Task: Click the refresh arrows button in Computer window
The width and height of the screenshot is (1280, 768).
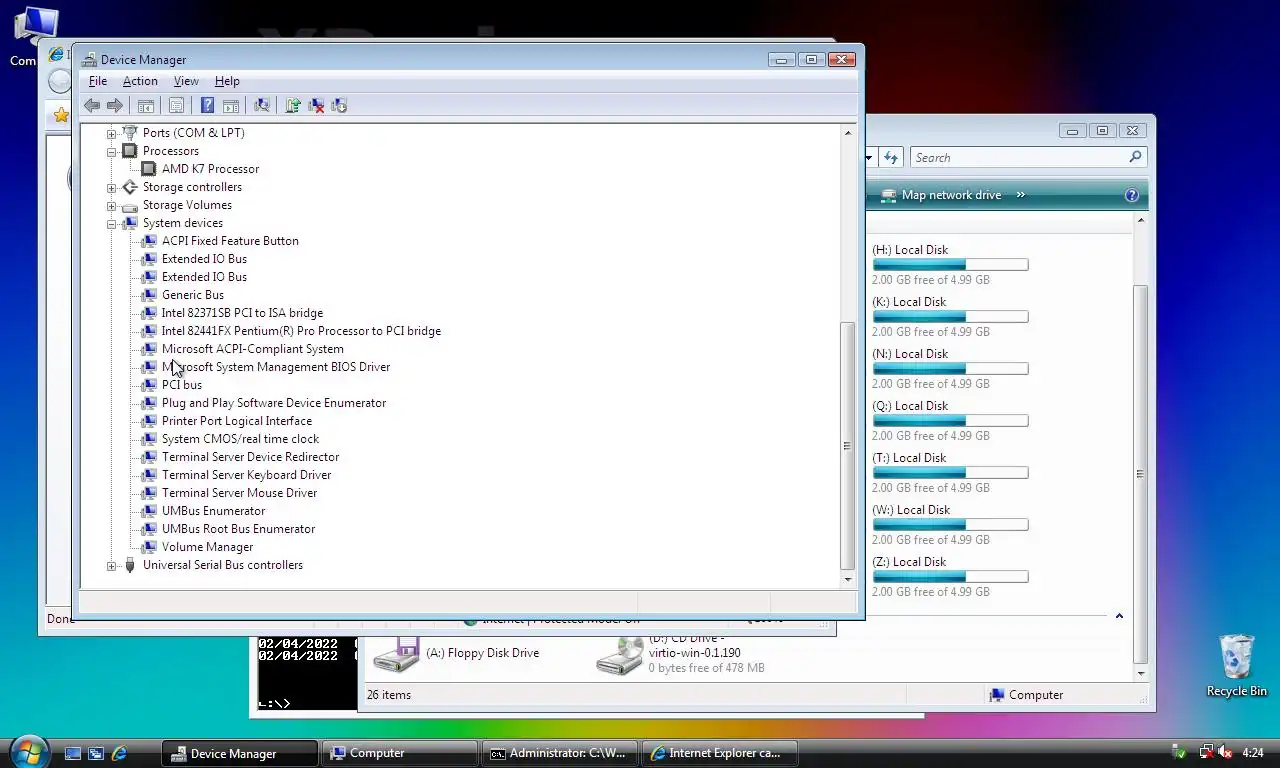Action: (x=891, y=157)
